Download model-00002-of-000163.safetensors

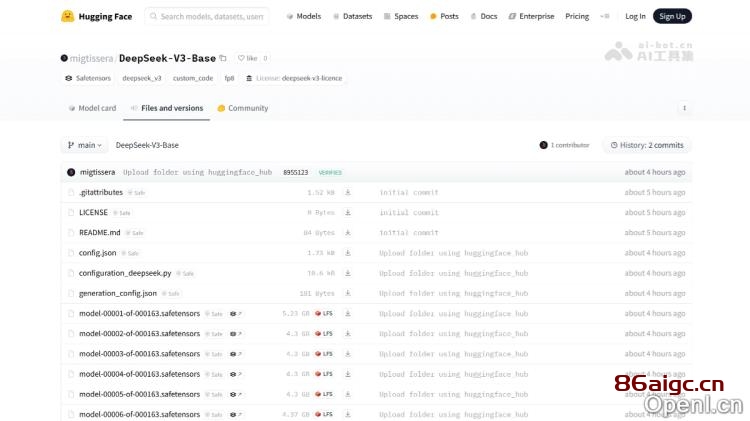pos(348,333)
